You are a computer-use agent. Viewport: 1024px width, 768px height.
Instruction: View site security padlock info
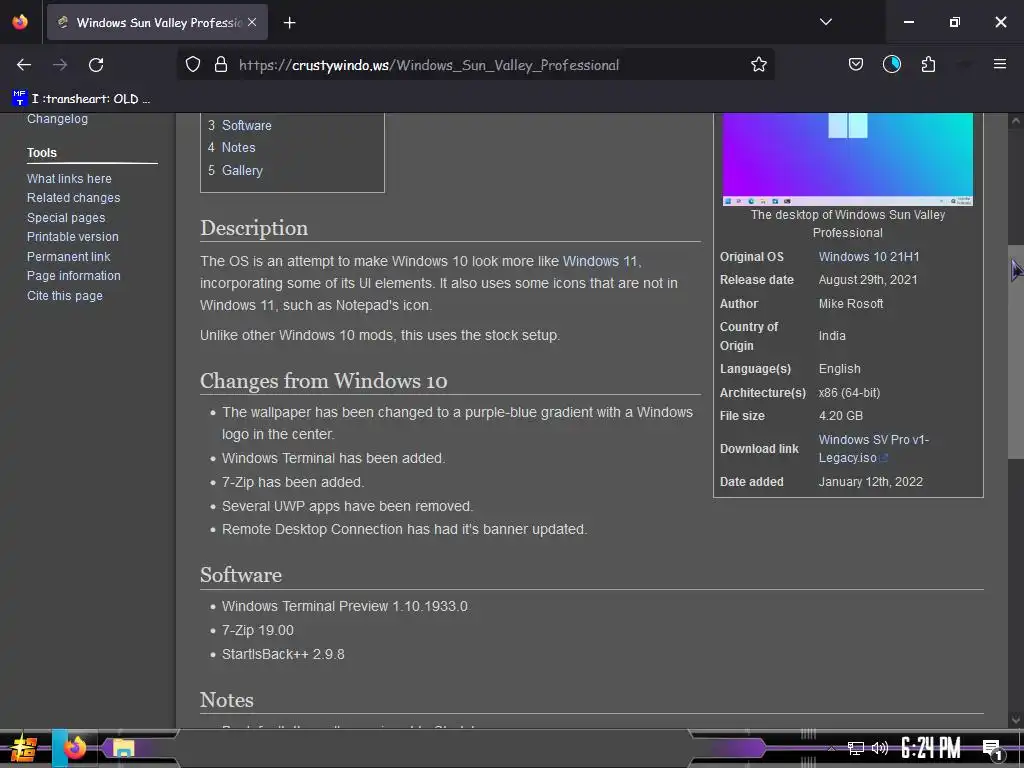tap(221, 65)
